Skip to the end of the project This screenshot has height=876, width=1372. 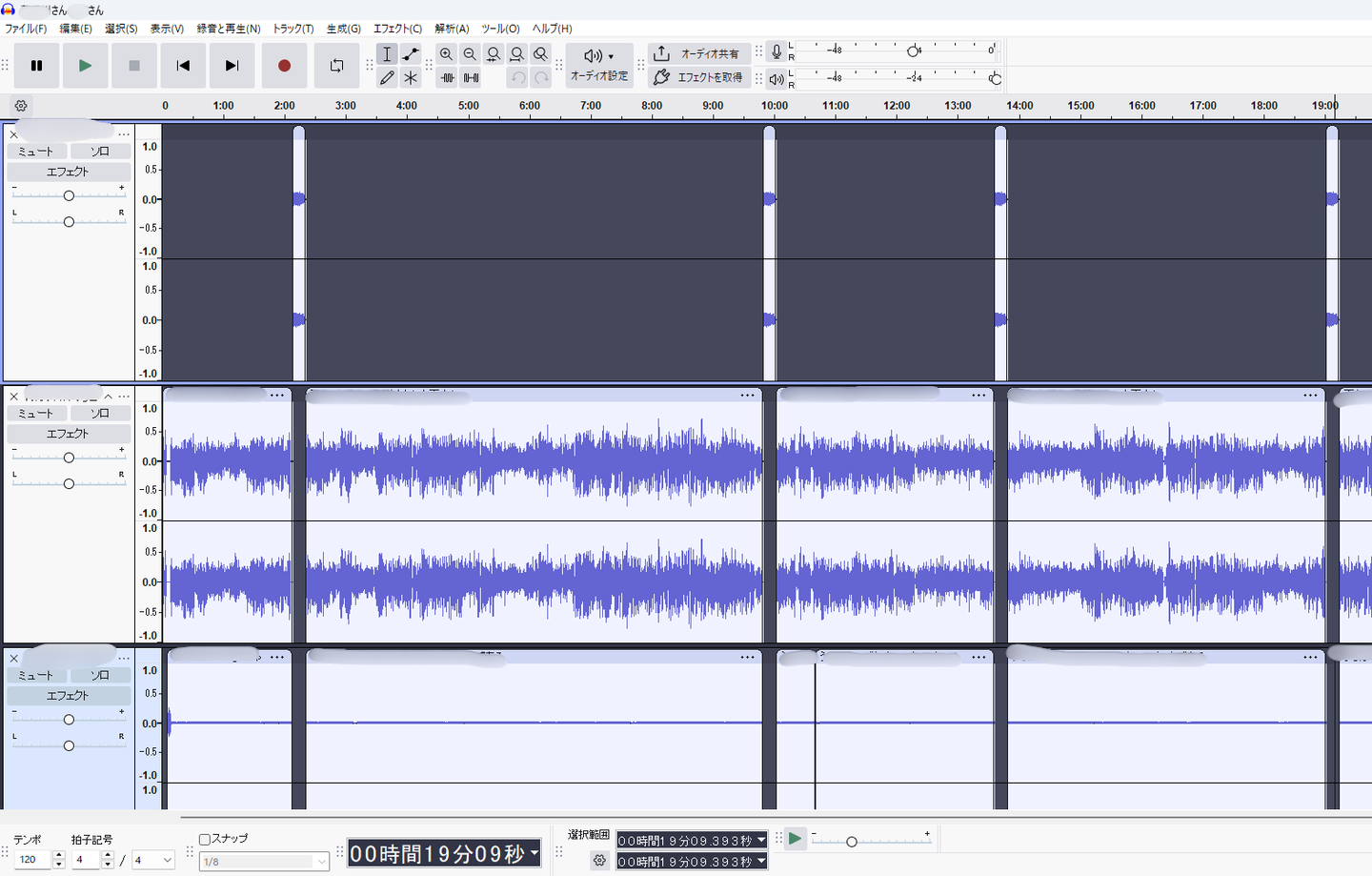click(x=232, y=66)
